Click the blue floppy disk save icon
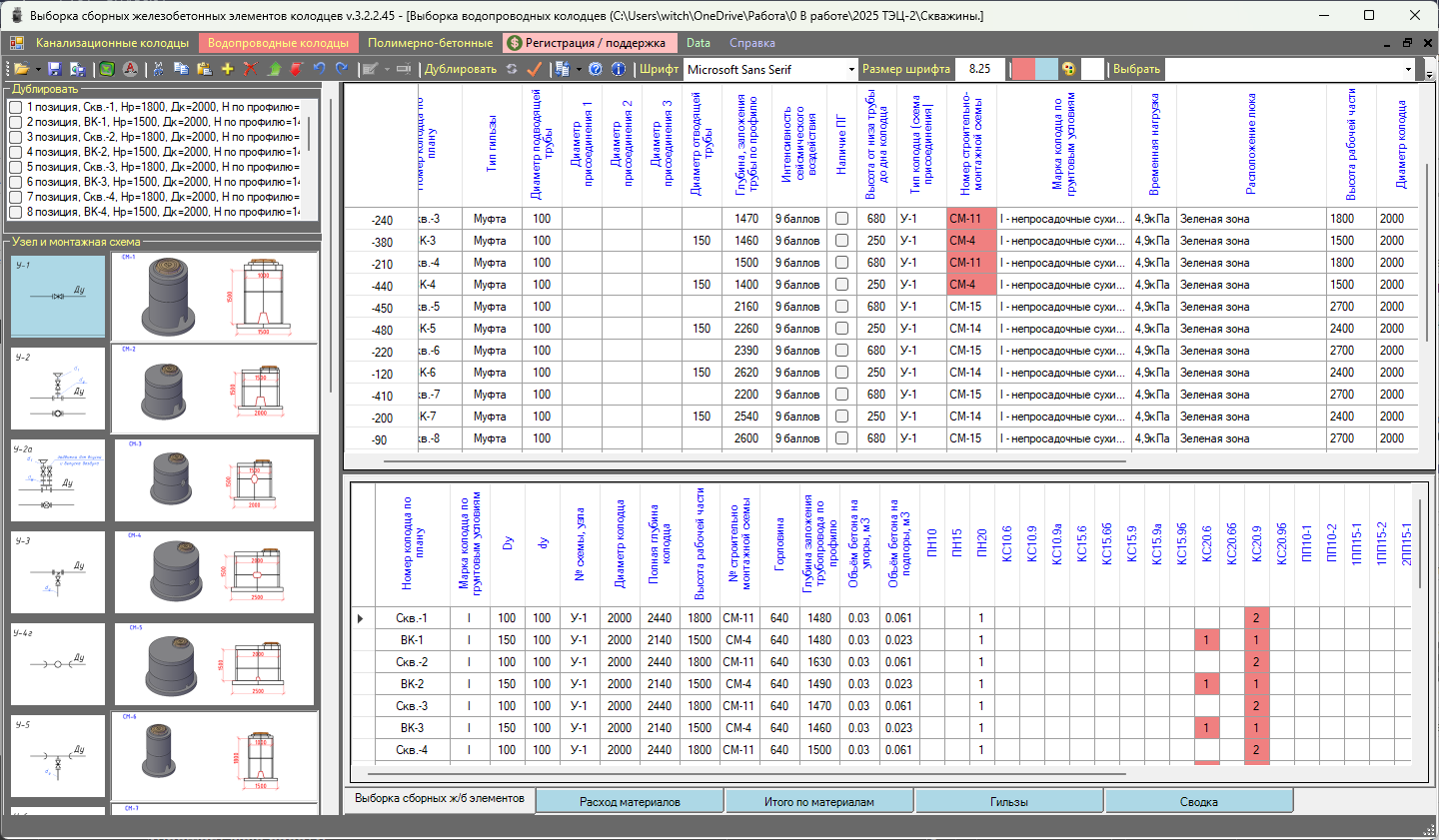Viewport: 1439px width, 840px height. (55, 69)
